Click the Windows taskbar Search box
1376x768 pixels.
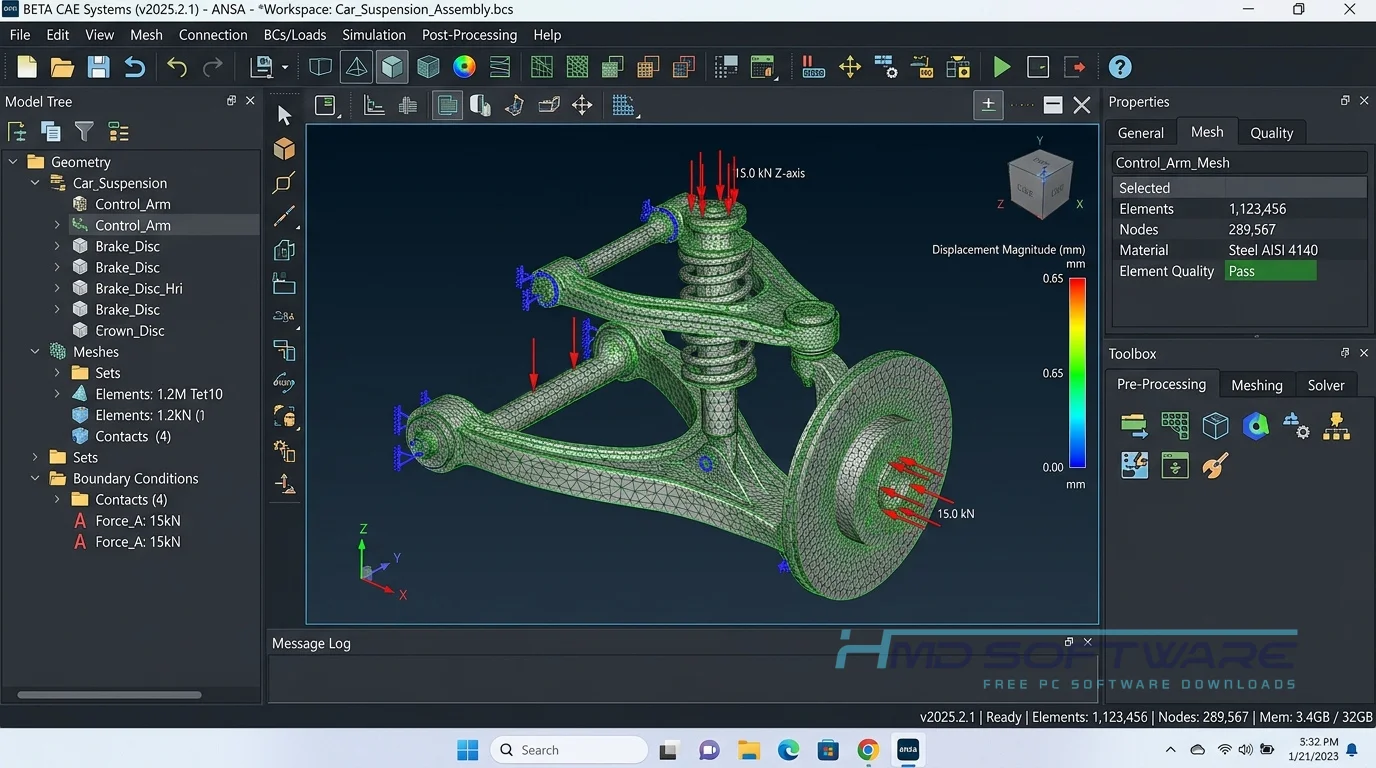pyautogui.click(x=569, y=749)
